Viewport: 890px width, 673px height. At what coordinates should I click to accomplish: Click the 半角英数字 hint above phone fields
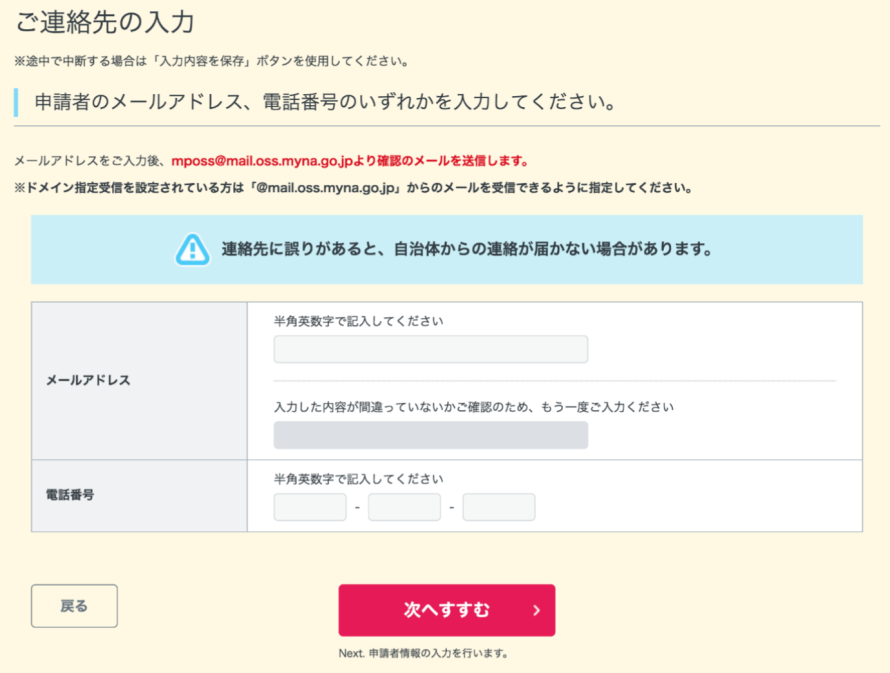pos(358,479)
